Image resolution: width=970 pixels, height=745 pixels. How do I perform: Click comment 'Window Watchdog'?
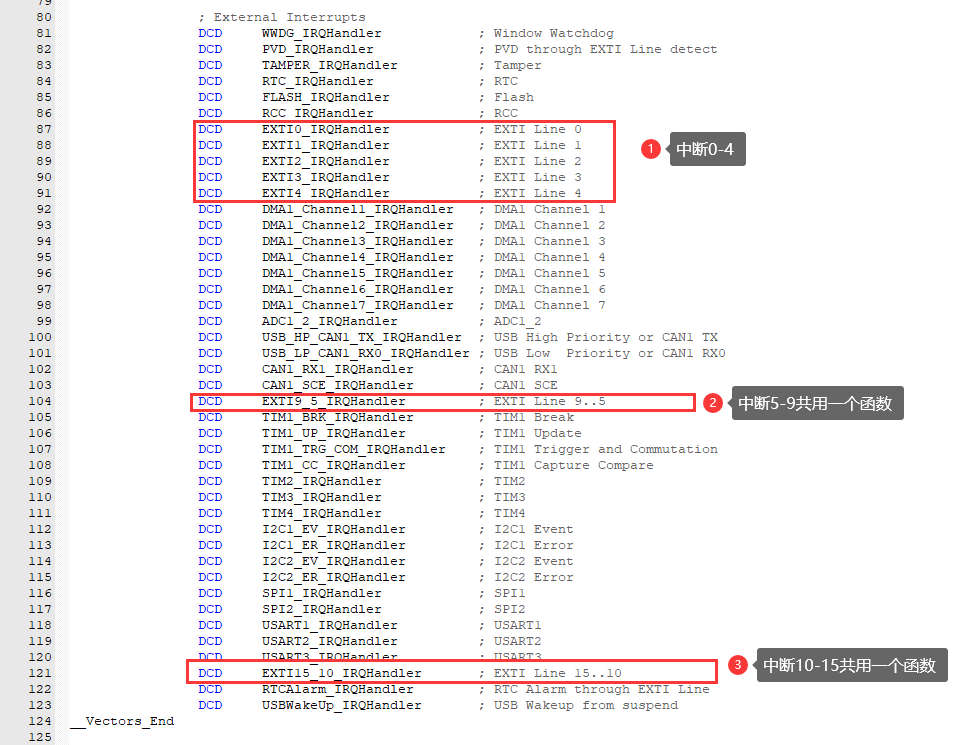(554, 33)
